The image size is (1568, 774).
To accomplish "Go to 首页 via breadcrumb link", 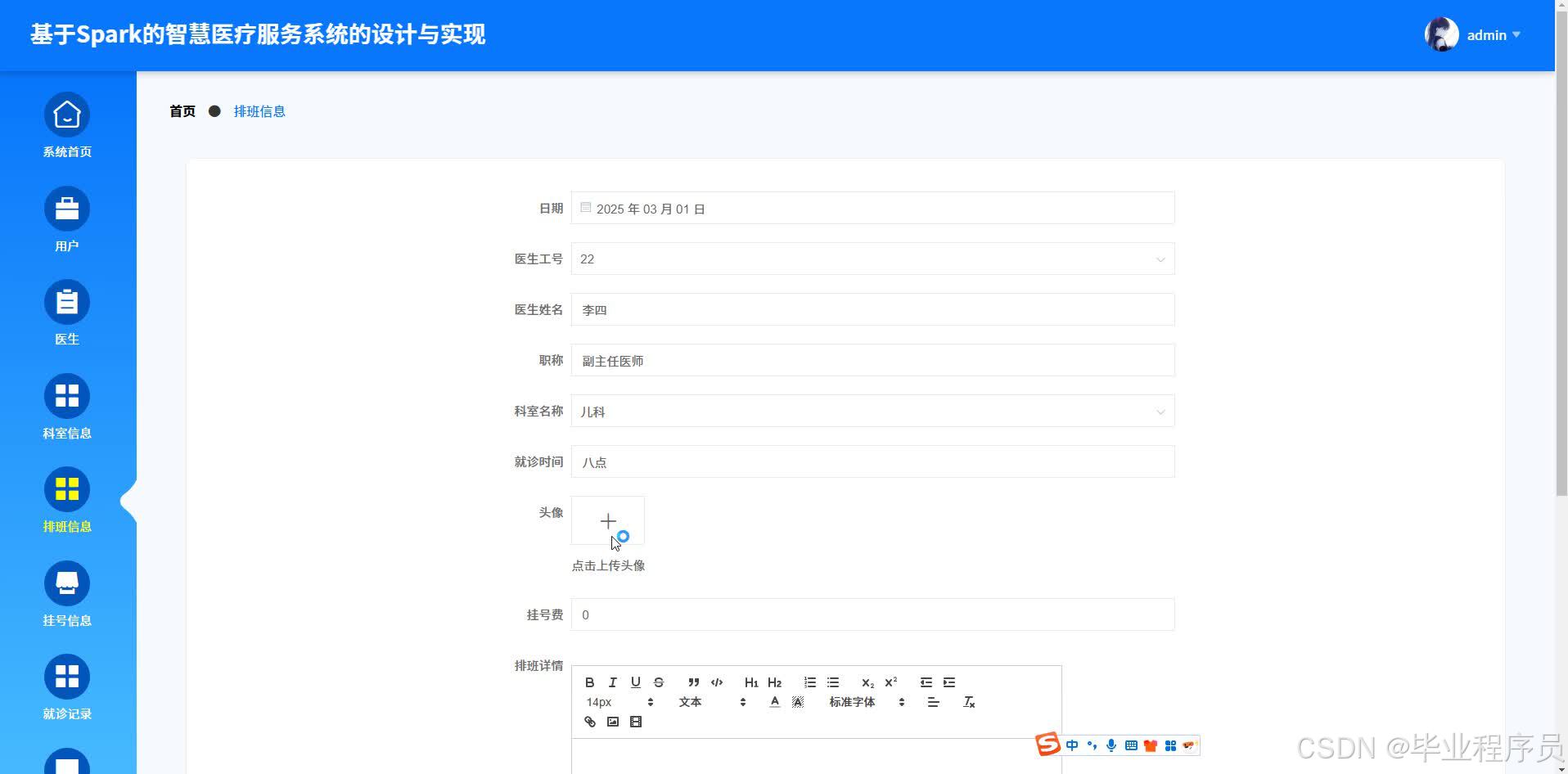I will coord(182,110).
